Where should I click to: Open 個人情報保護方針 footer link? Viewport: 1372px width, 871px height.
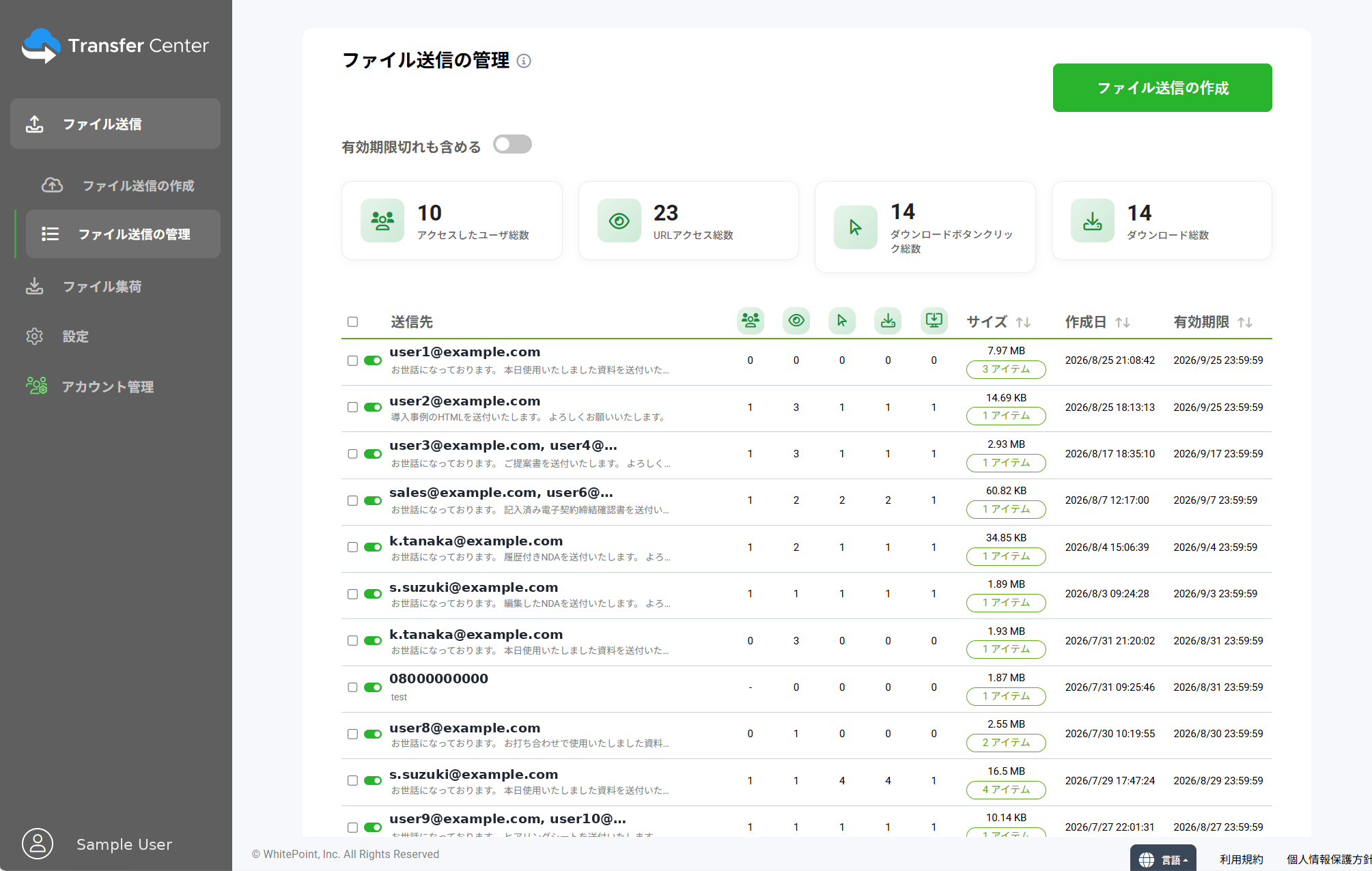pos(1329,859)
